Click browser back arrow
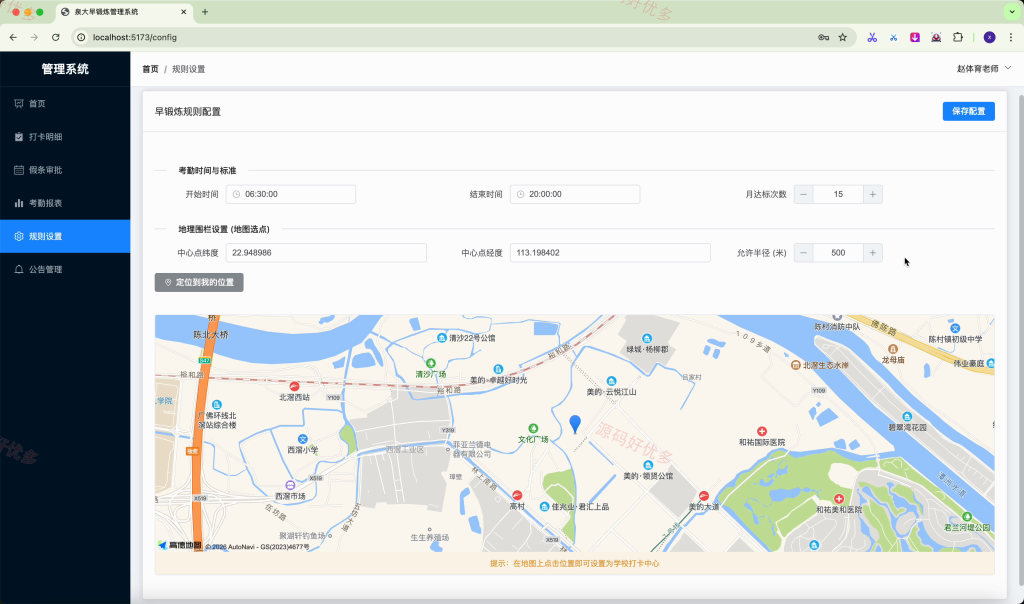This screenshot has height=604, width=1024. (13, 37)
